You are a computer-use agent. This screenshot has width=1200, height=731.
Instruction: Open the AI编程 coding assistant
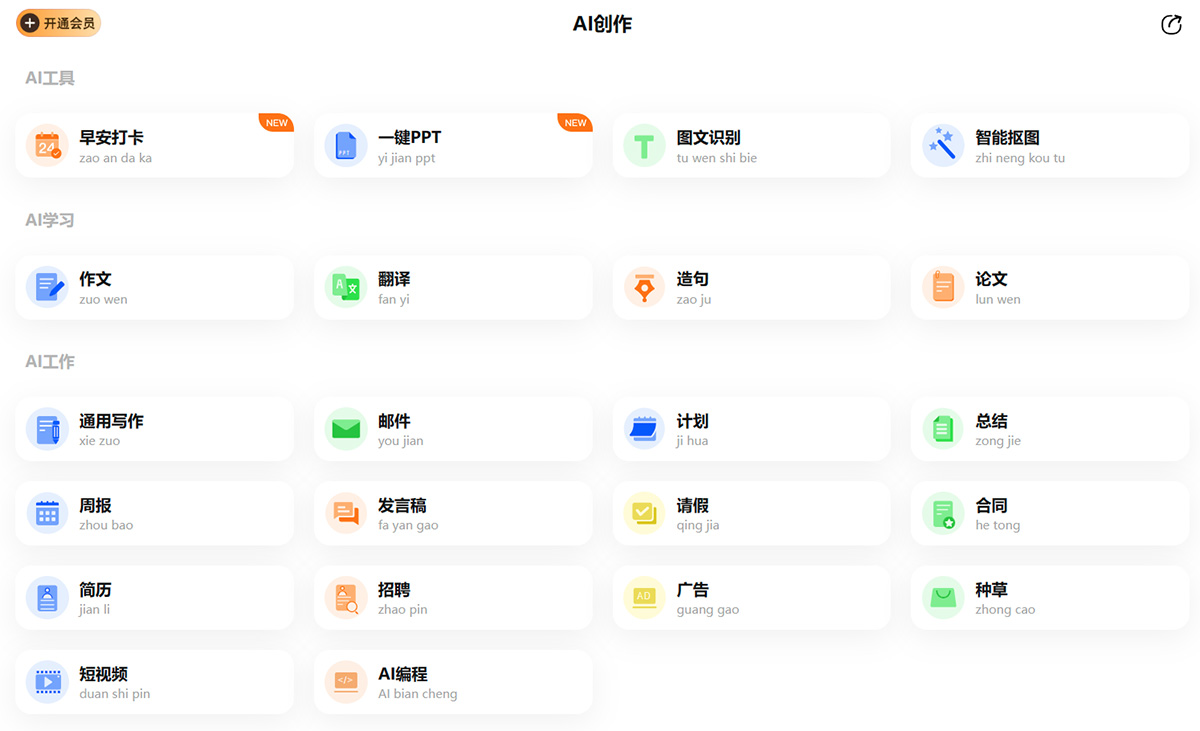point(453,682)
